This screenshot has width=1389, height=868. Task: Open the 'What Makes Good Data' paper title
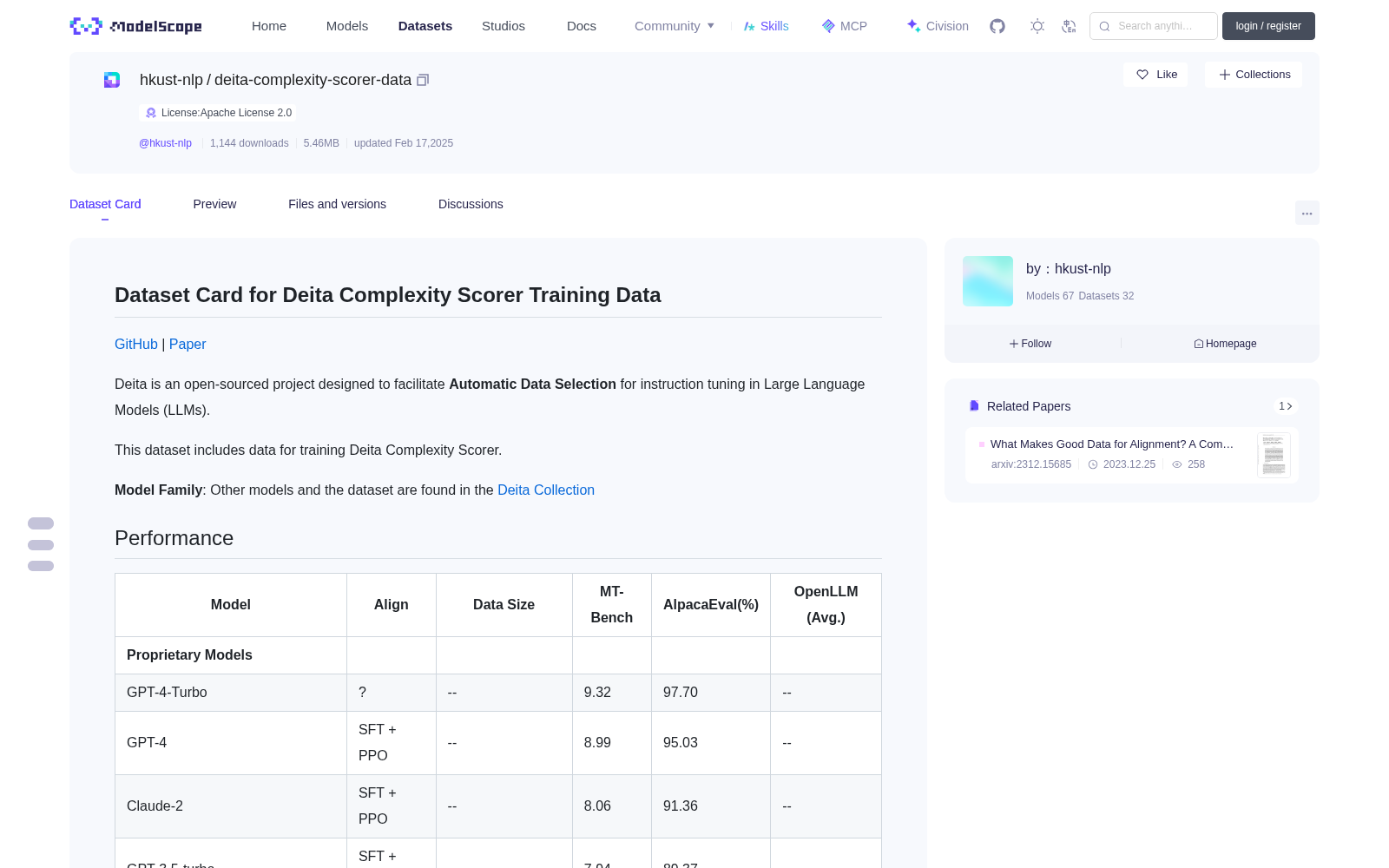tap(1112, 444)
